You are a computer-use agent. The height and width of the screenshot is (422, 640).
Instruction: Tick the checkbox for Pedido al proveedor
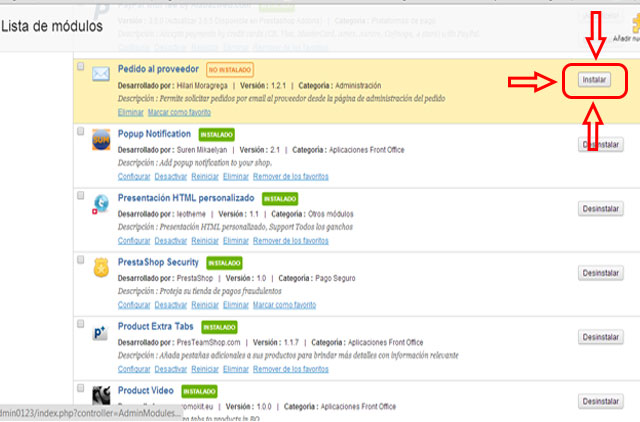tap(81, 66)
